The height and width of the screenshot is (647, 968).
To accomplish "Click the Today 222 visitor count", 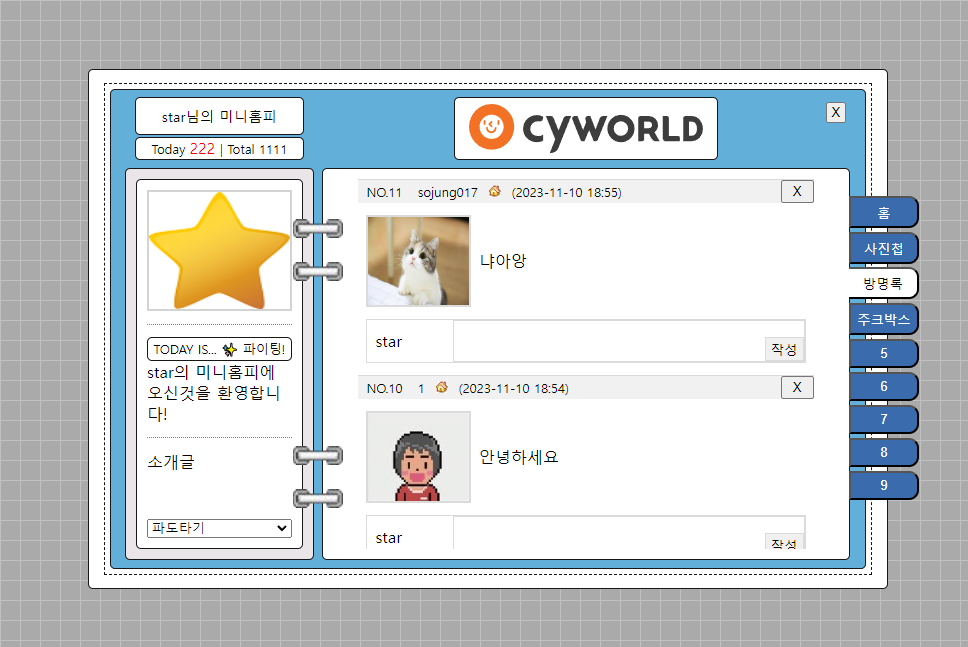I will tap(183, 149).
